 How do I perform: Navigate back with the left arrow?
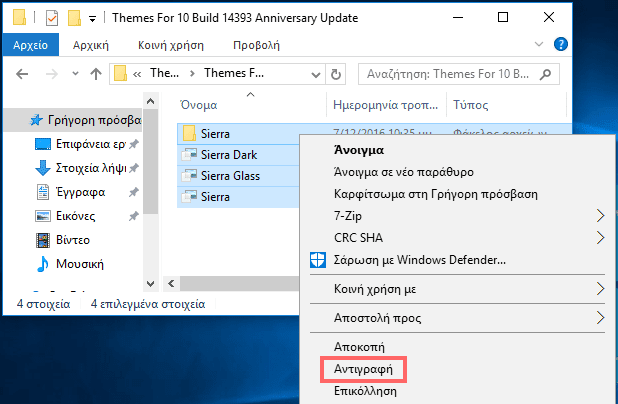click(22, 73)
